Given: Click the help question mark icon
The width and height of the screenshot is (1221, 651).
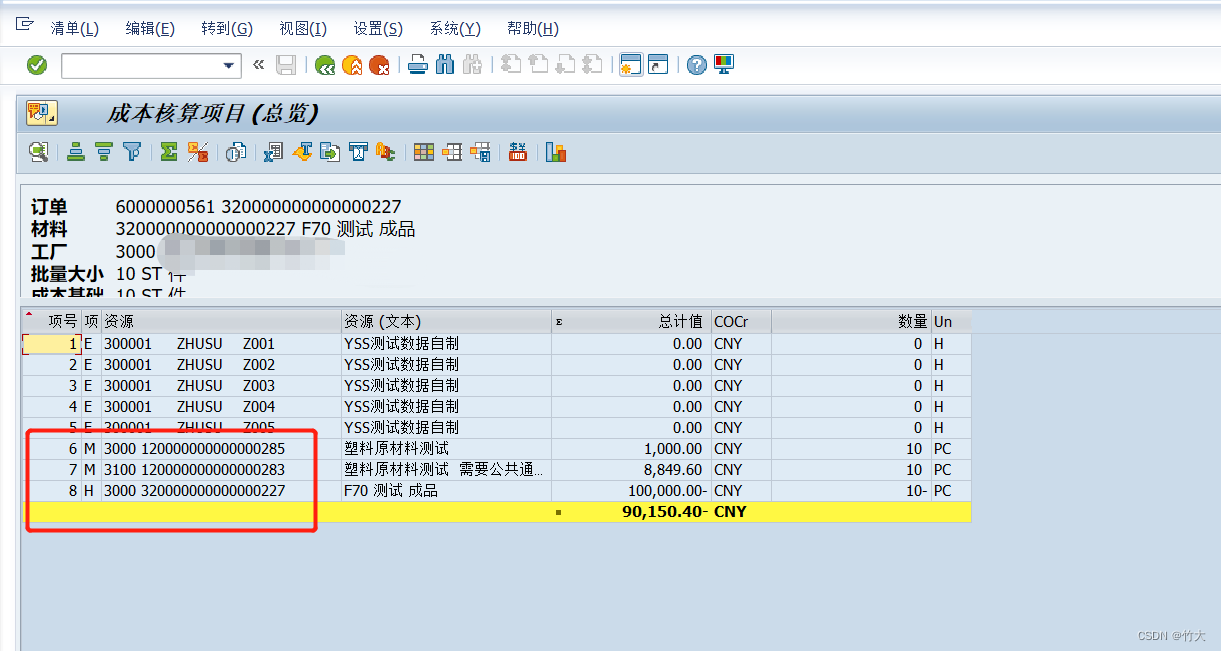Looking at the screenshot, I should pos(695,64).
